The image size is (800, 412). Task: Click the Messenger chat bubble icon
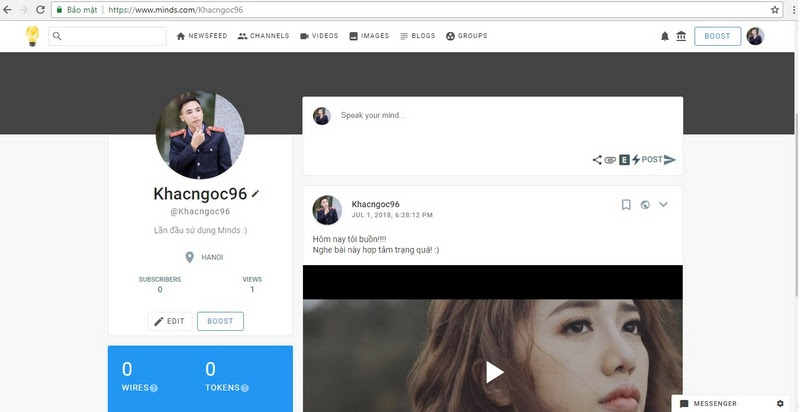pos(684,404)
